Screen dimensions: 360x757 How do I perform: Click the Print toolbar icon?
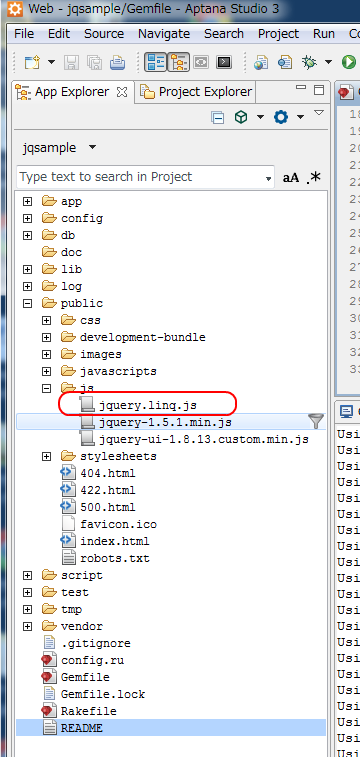point(117,62)
